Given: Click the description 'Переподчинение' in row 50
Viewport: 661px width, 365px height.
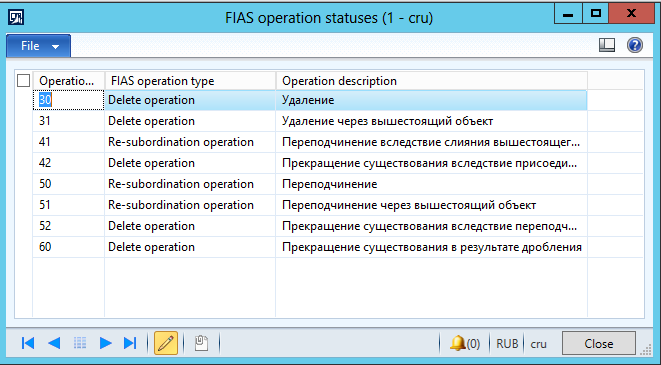Looking at the screenshot, I should pos(330,184).
